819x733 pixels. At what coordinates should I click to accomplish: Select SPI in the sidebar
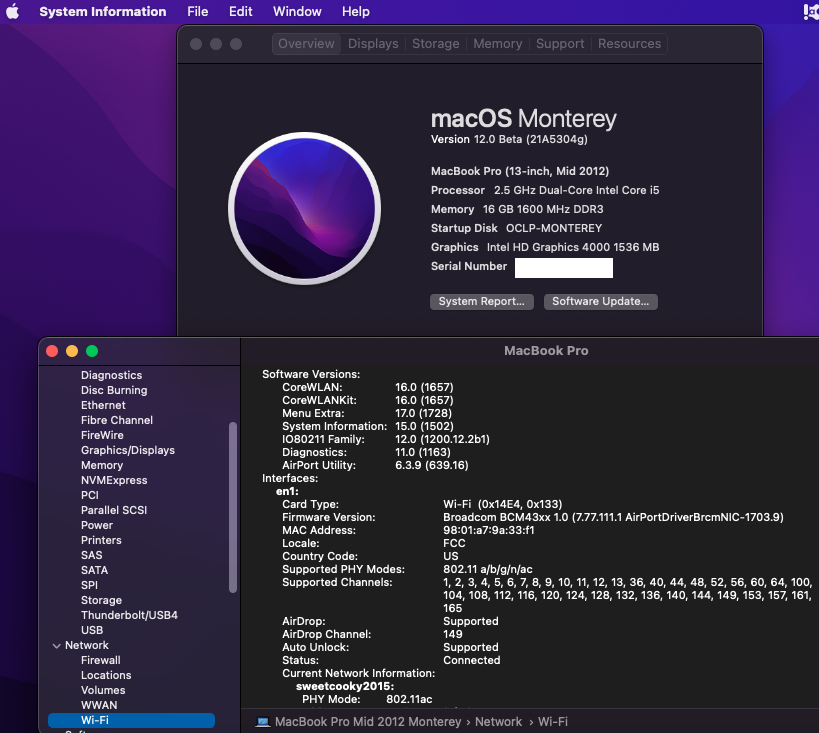(x=89, y=585)
